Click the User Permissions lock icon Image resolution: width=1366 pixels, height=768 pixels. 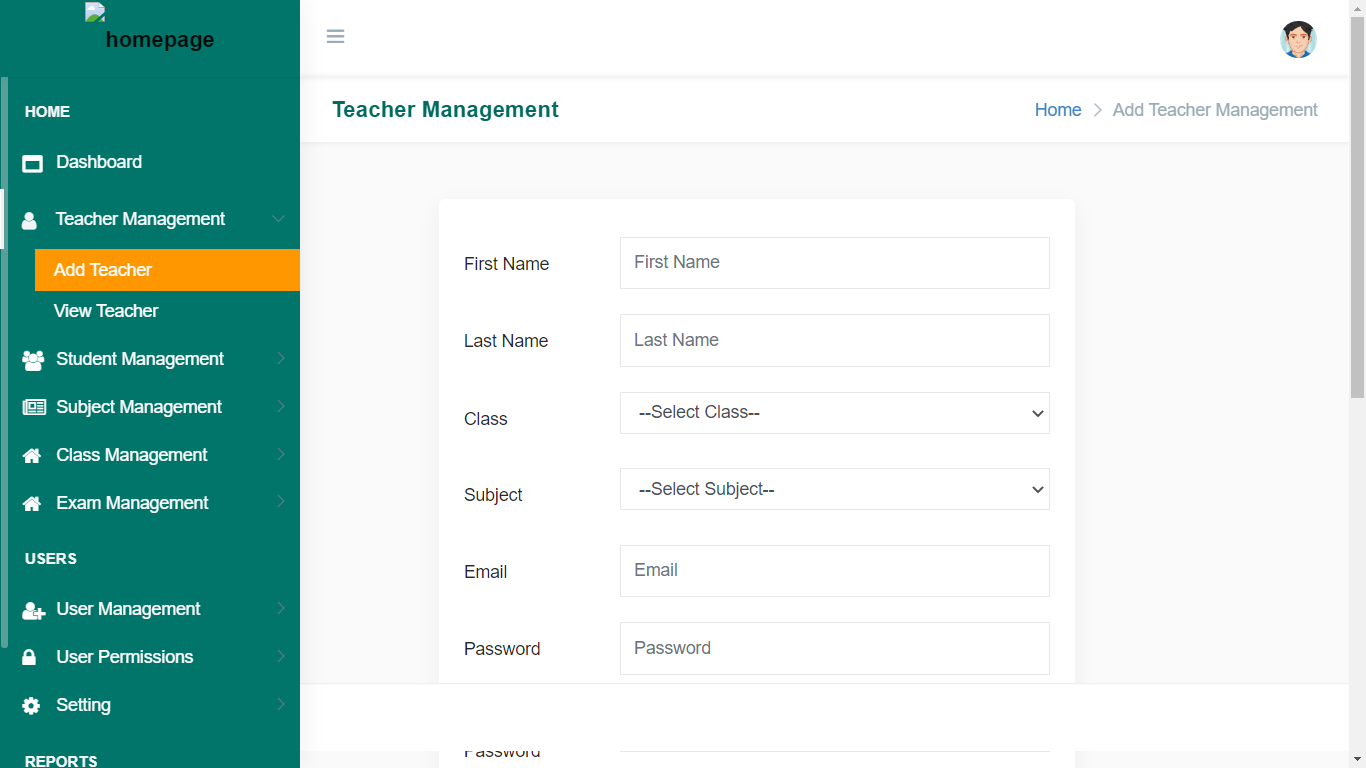[31, 656]
